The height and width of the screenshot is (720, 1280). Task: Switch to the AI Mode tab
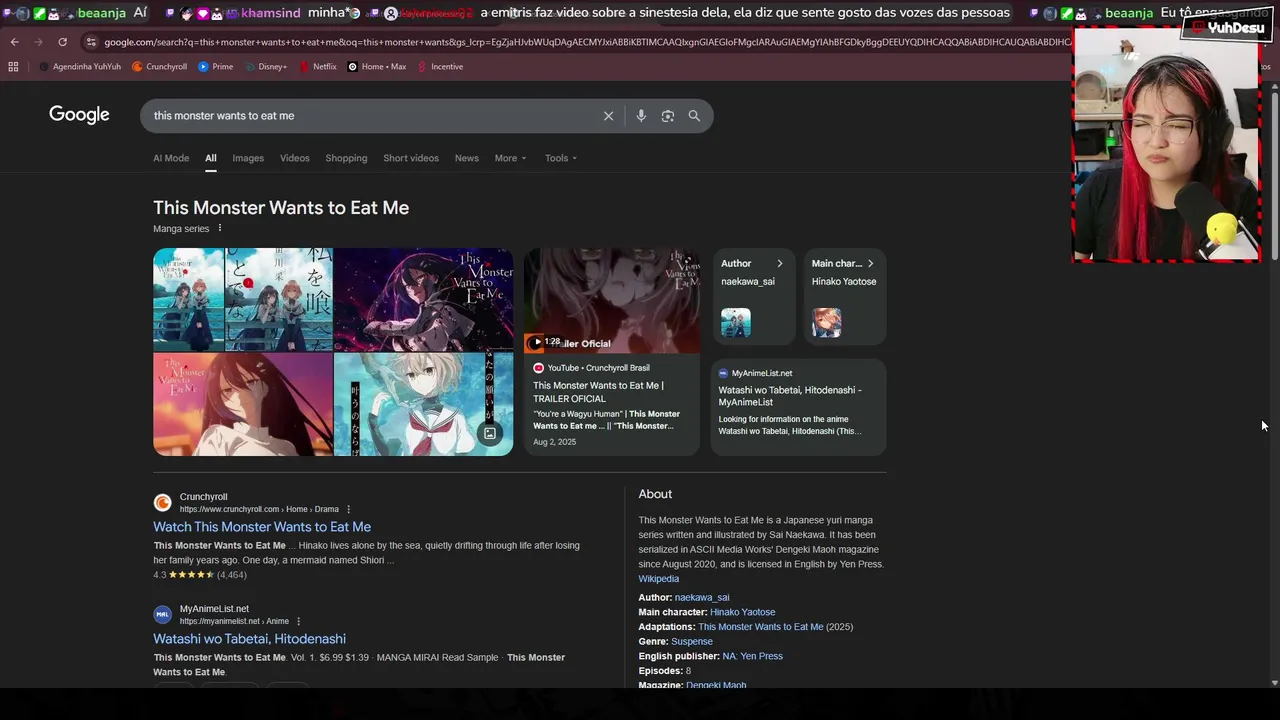[171, 158]
